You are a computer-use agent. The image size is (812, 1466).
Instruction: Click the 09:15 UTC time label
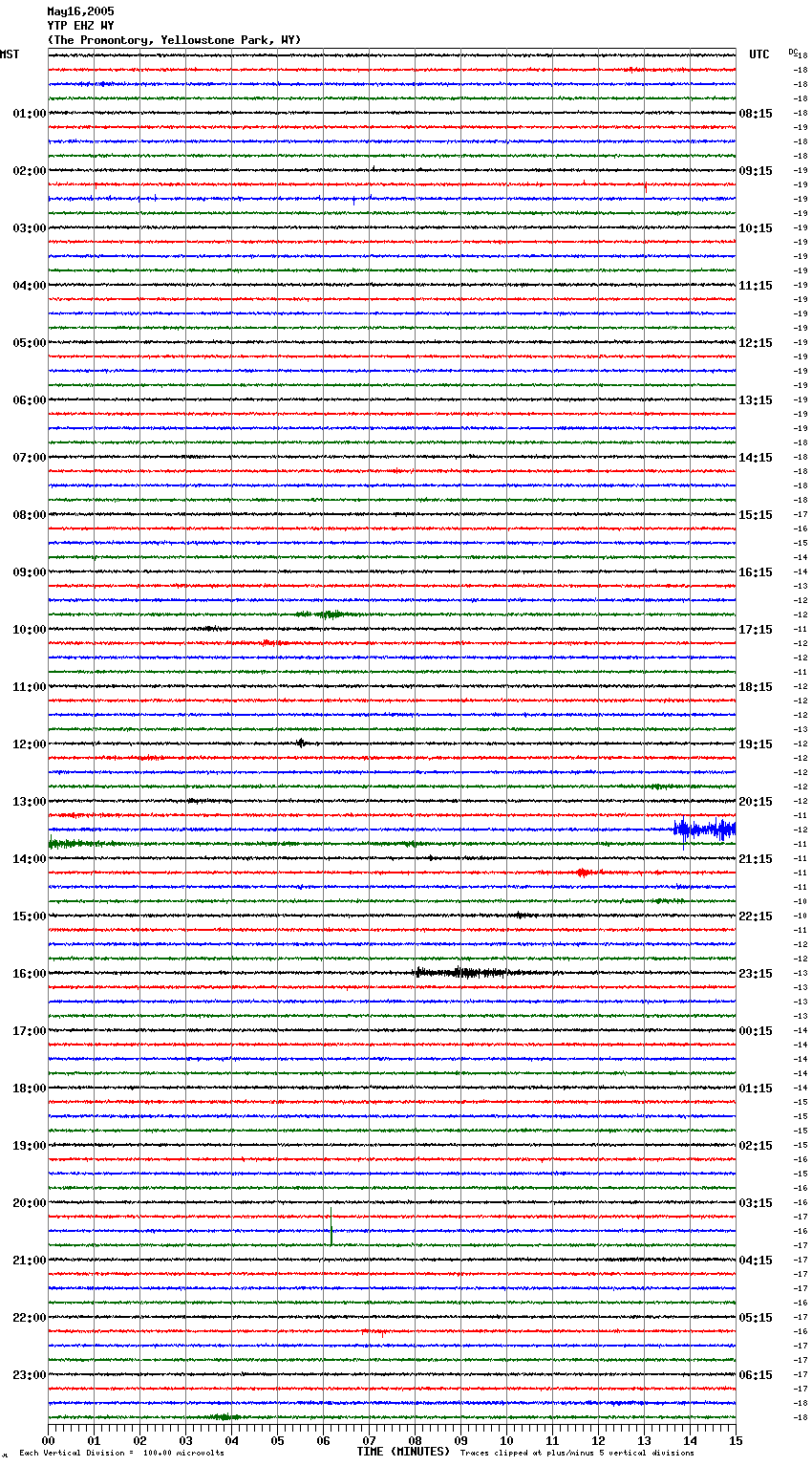click(x=756, y=171)
